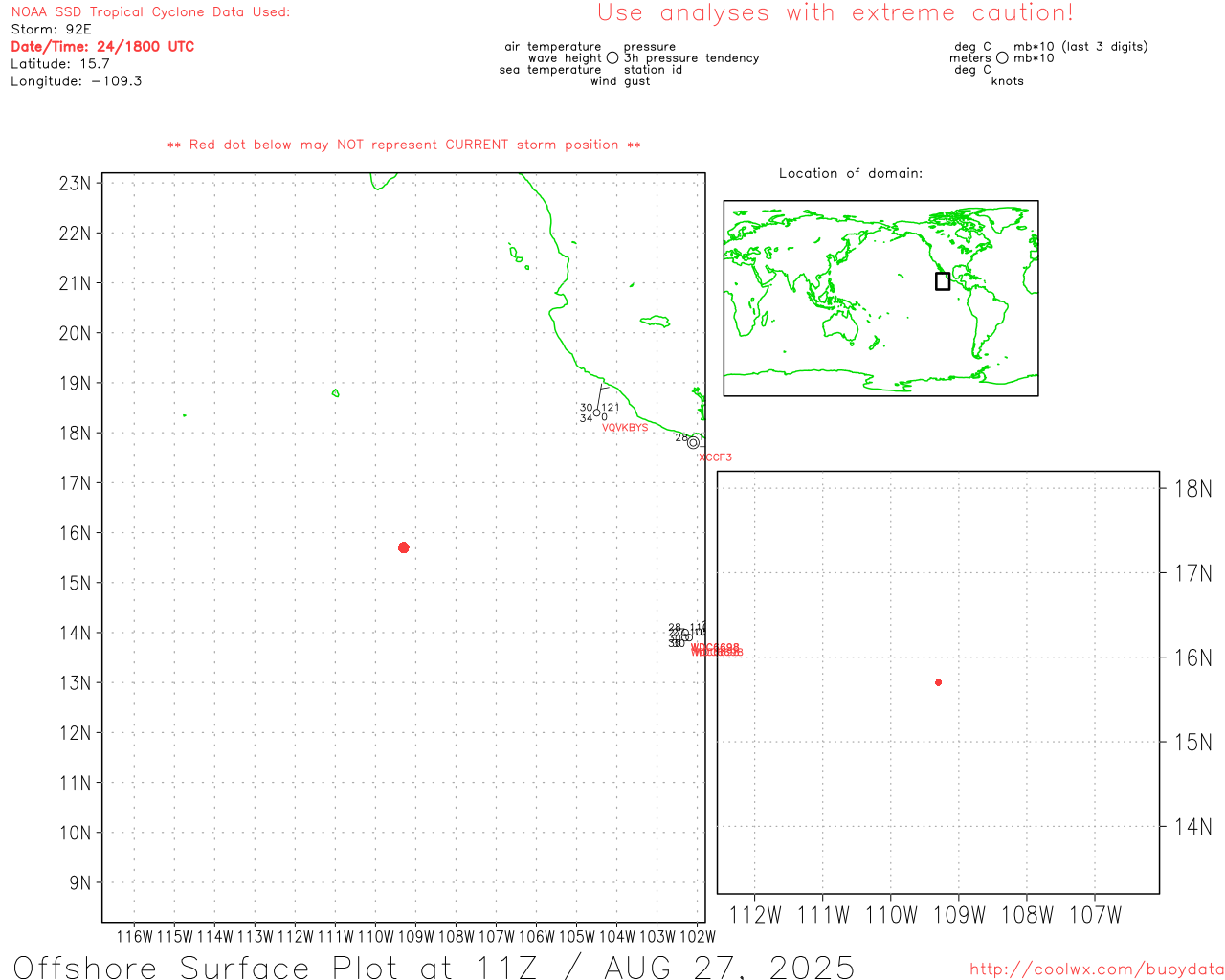Click the legend circle beside 'meters'
This screenshot has width=1225, height=980.
point(1002,58)
